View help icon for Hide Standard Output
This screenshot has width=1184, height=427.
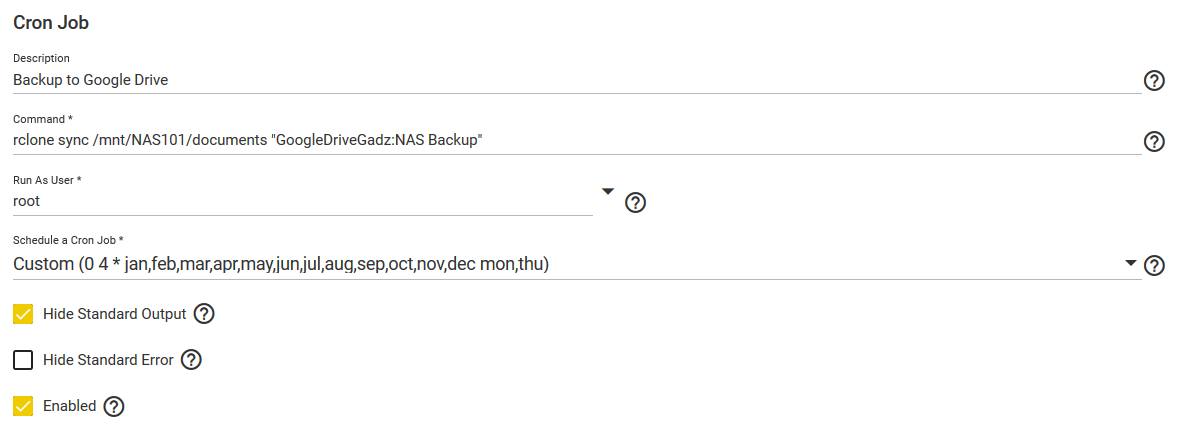(x=204, y=314)
